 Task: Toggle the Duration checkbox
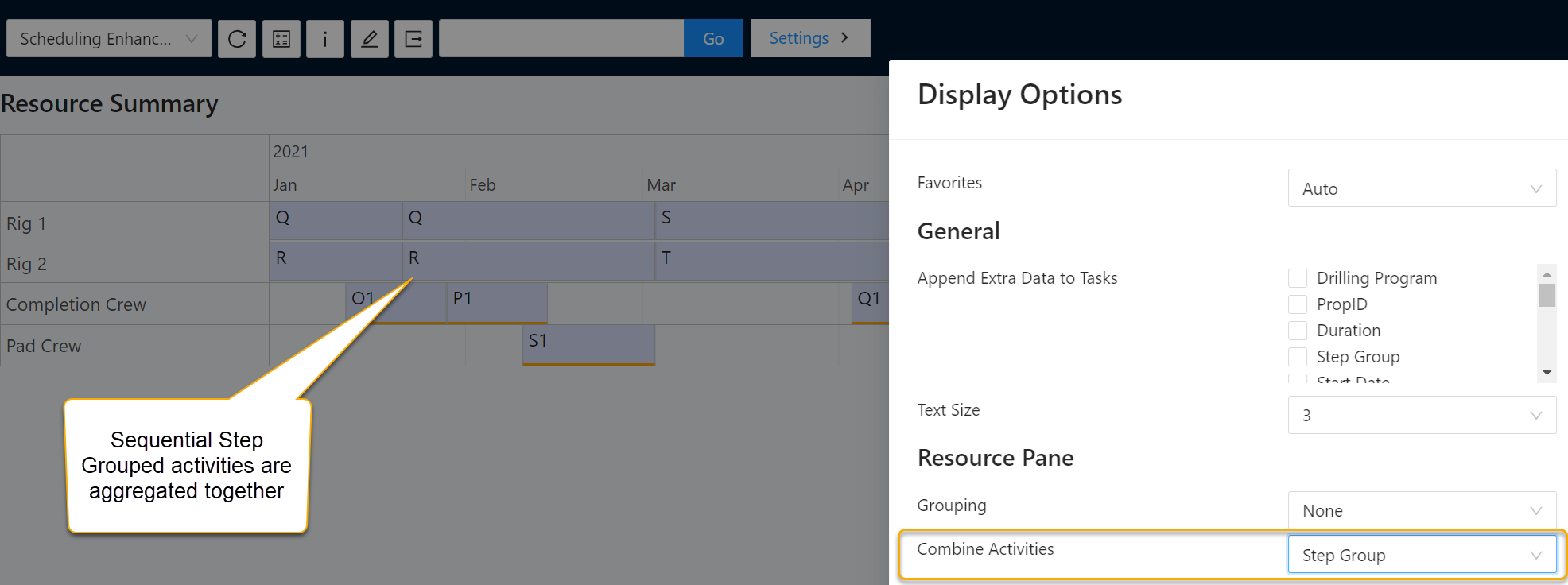coord(1298,331)
